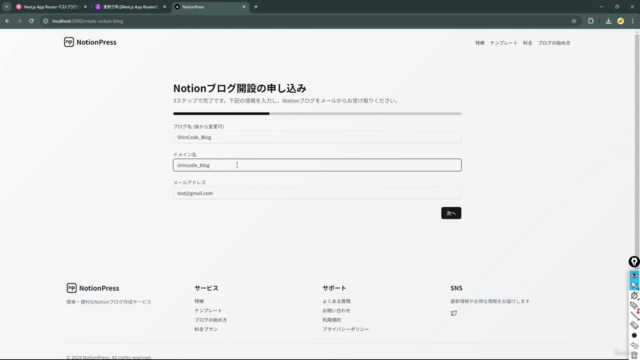Click the blog name field ShinCode_Blog
This screenshot has height=360, width=640.
pos(317,137)
